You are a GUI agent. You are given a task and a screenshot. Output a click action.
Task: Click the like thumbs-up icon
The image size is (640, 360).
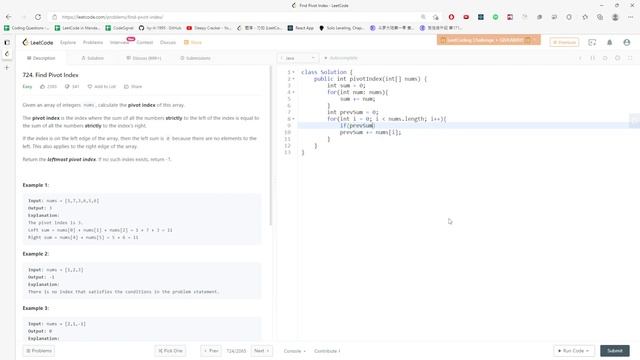coord(42,87)
